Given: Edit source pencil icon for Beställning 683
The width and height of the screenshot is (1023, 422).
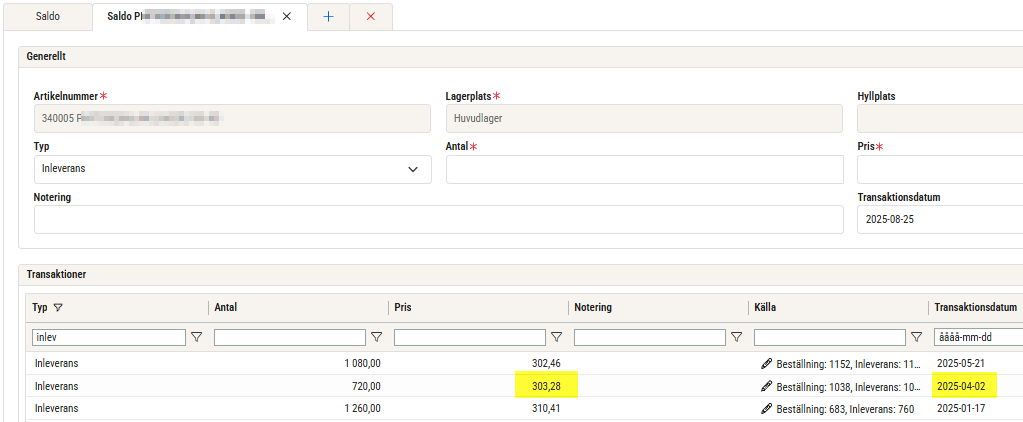Looking at the screenshot, I should pyautogui.click(x=766, y=408).
